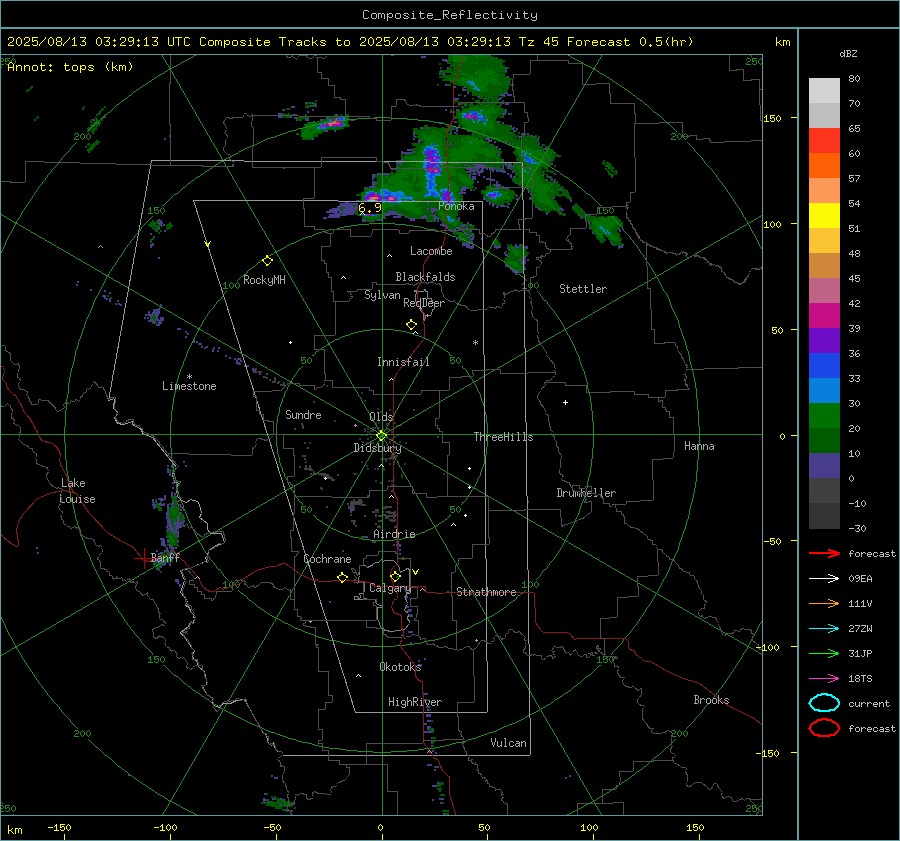Click the RedDeer city label
Viewport: 900px width, 841px height.
(x=424, y=303)
